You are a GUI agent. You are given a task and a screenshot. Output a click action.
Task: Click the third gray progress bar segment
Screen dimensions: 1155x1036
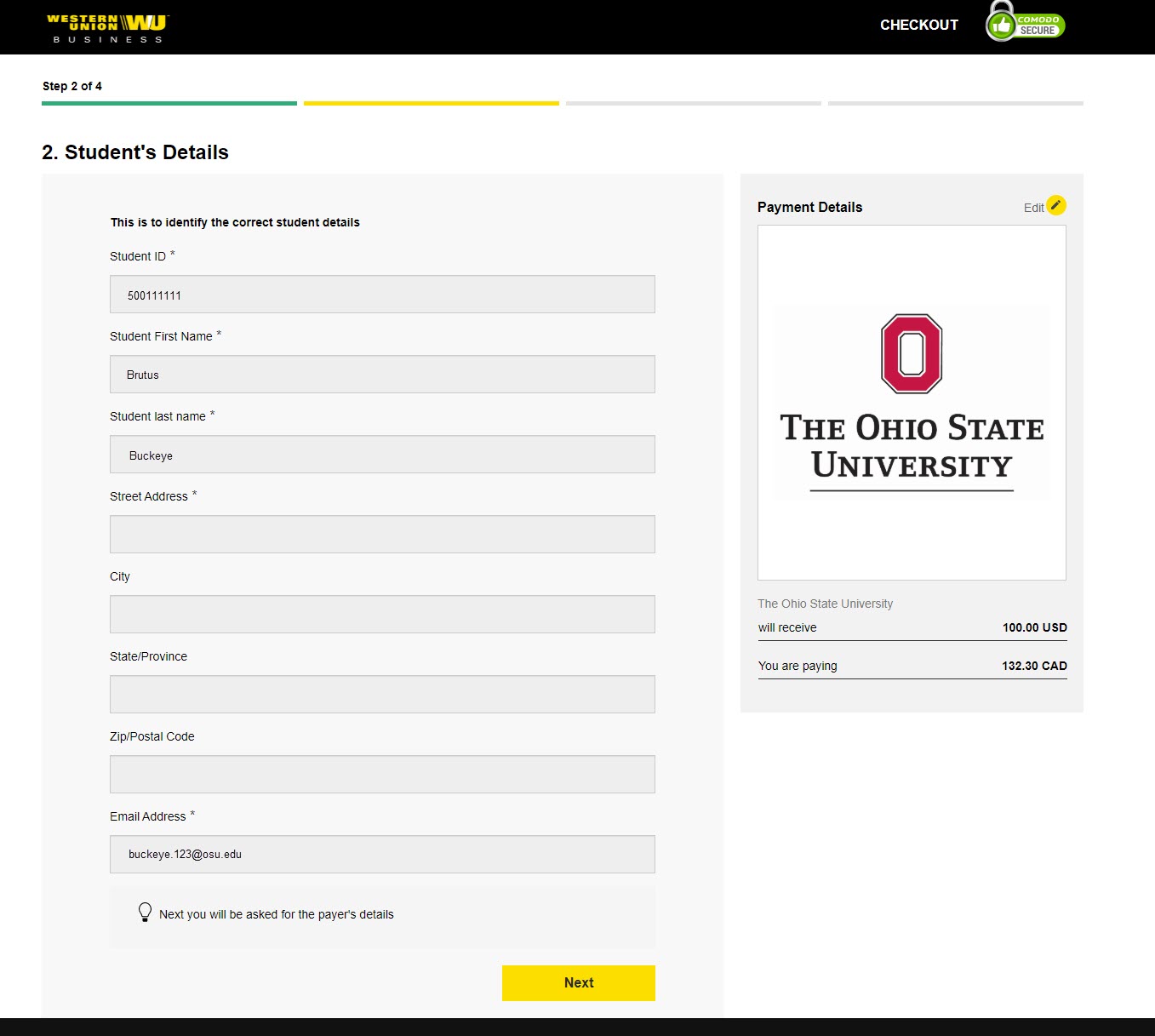click(694, 103)
